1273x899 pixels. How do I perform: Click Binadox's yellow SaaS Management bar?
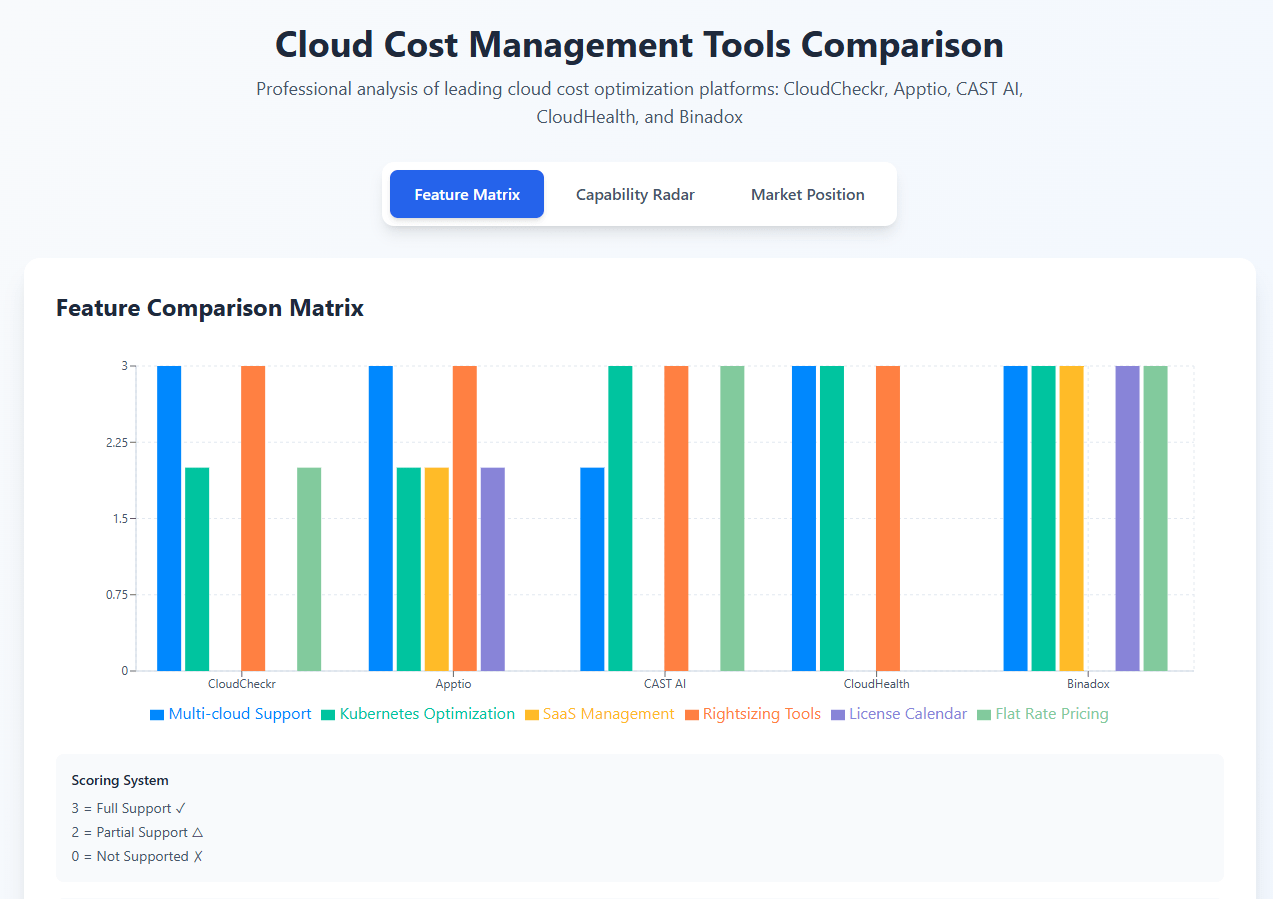click(x=1072, y=518)
